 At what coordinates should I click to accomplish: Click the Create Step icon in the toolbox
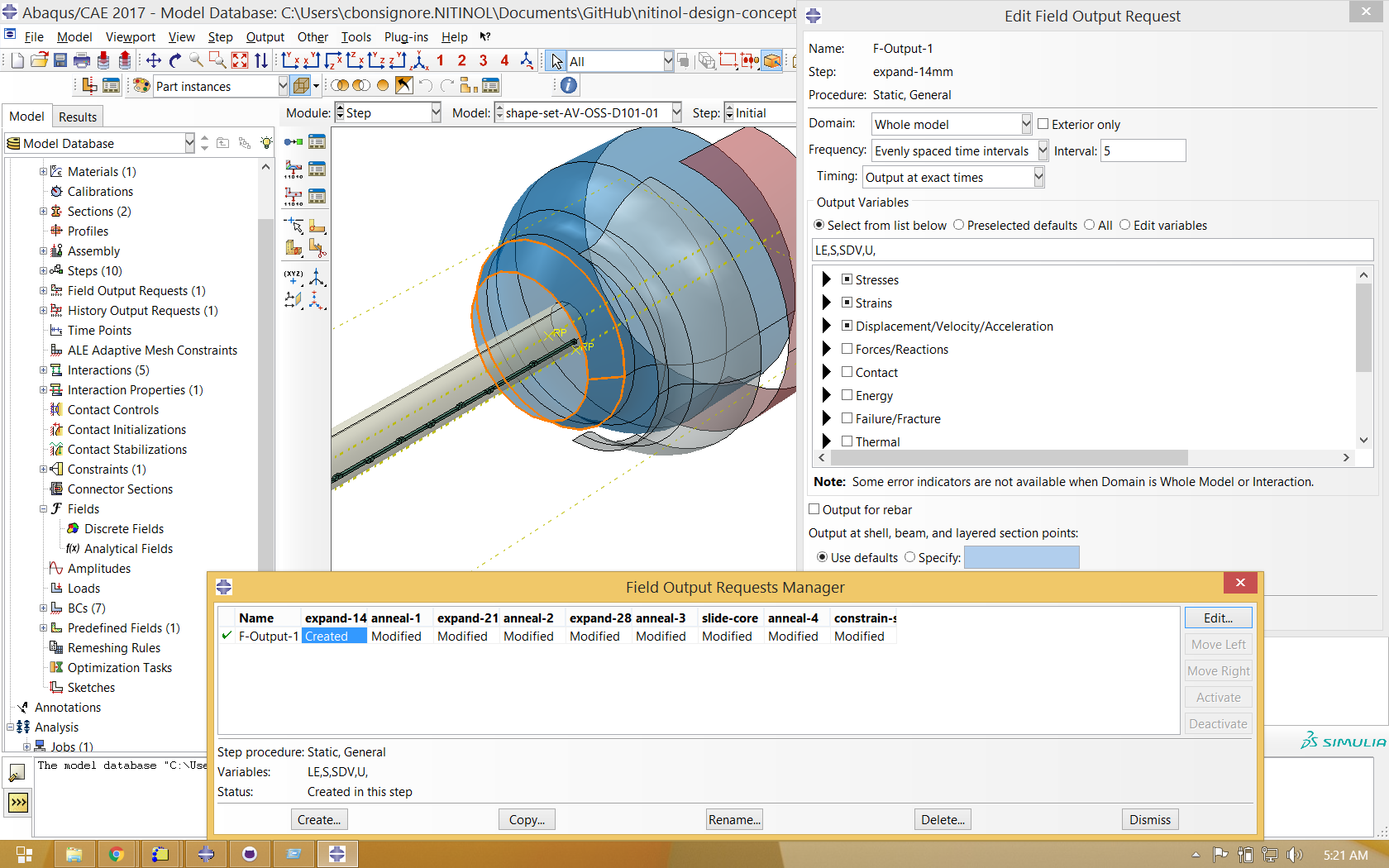pos(294,142)
